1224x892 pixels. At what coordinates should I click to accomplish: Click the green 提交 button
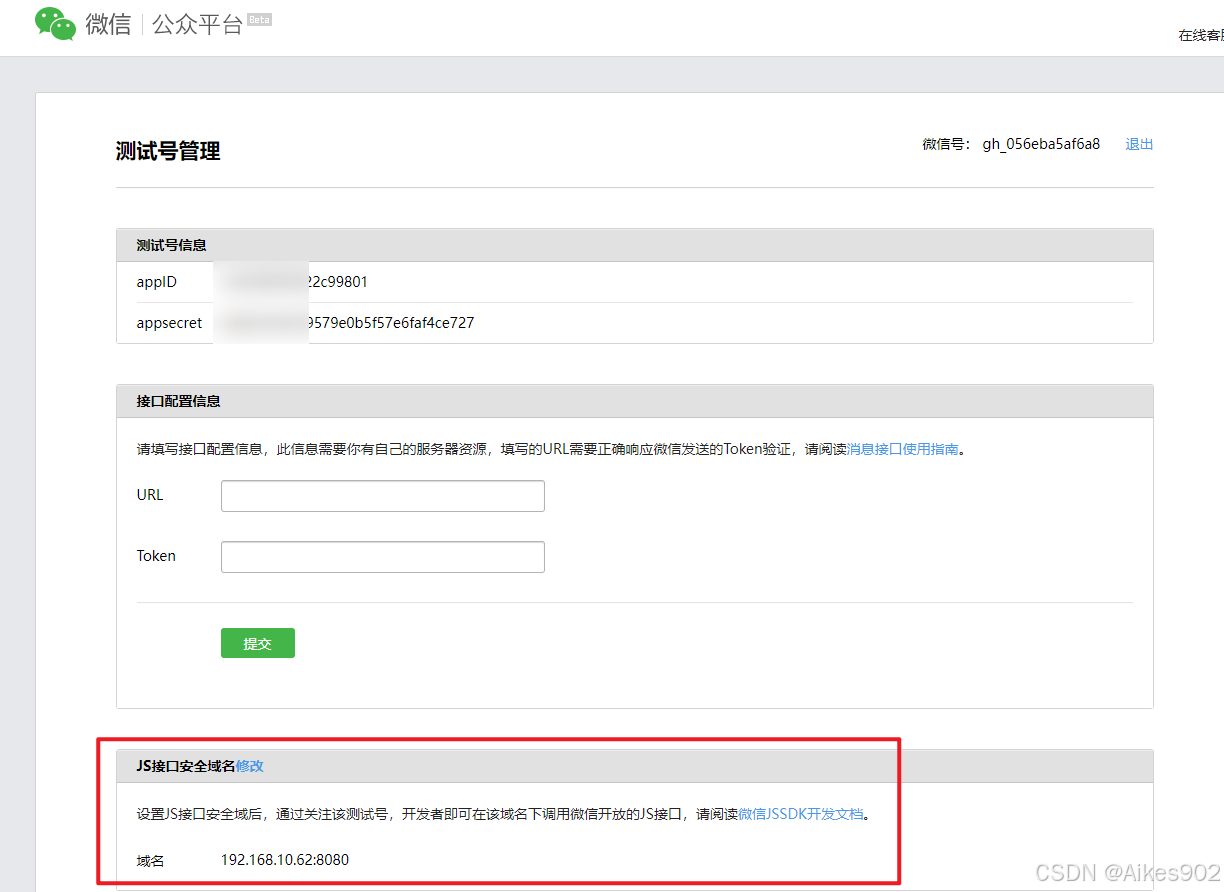point(258,643)
